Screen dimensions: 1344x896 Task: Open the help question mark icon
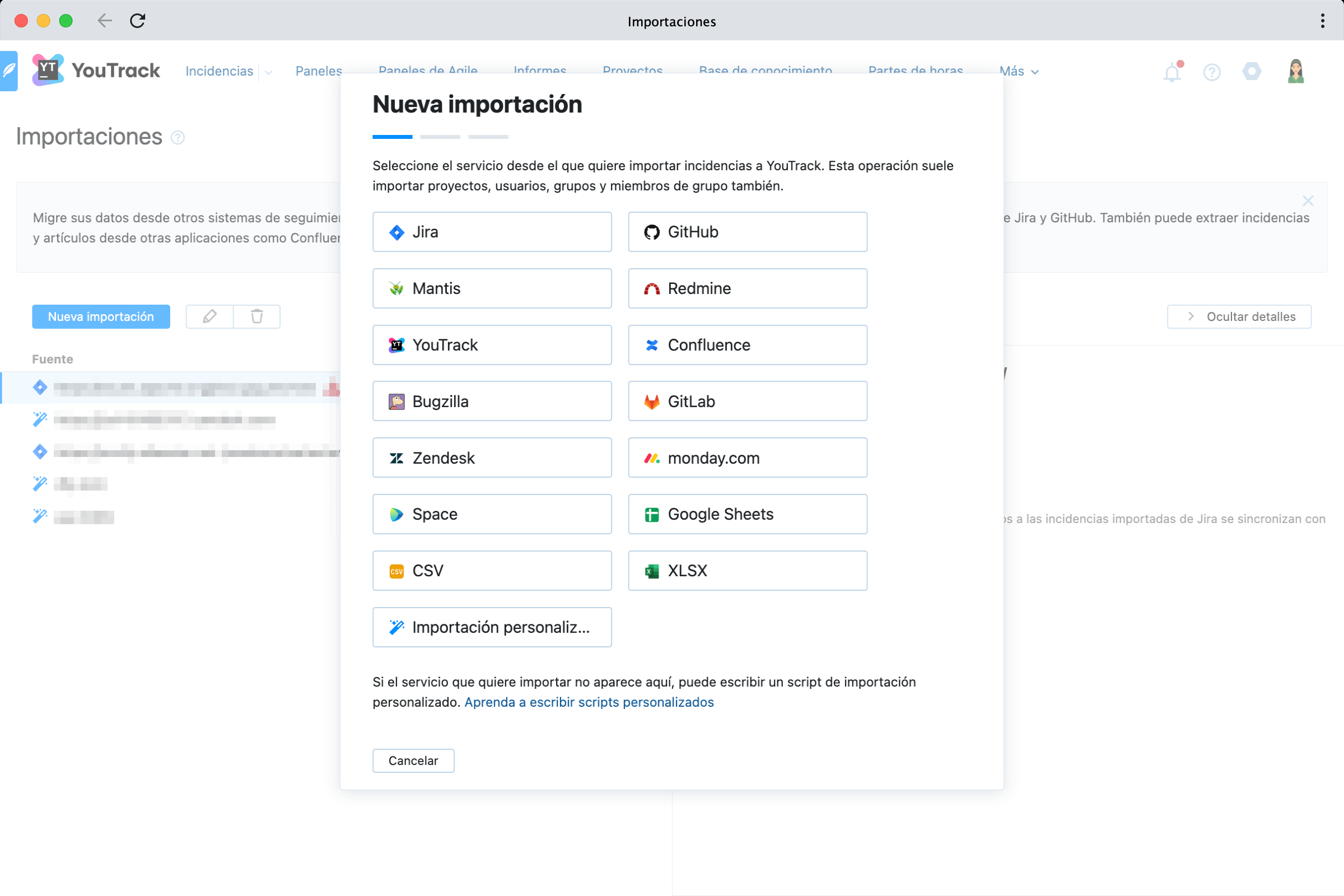point(1211,72)
